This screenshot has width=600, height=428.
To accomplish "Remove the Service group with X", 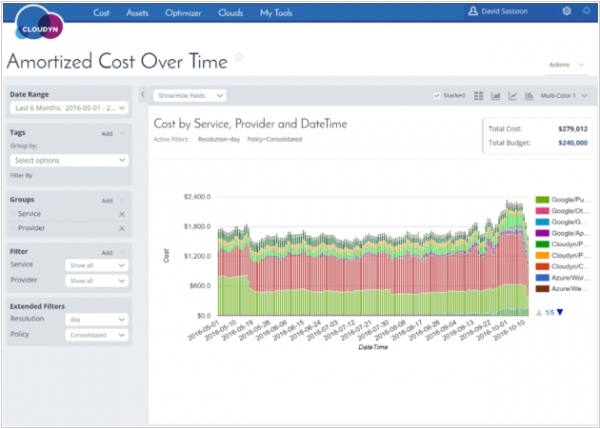I will coord(122,214).
